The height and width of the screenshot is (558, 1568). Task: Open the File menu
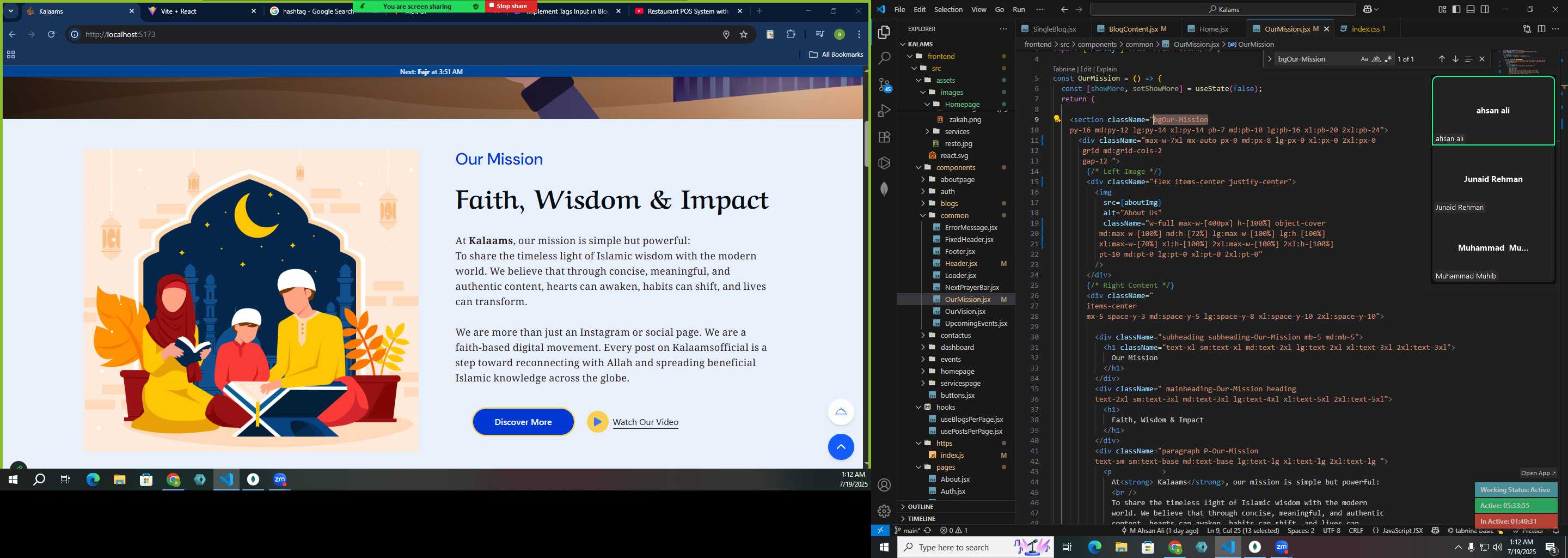click(x=899, y=9)
